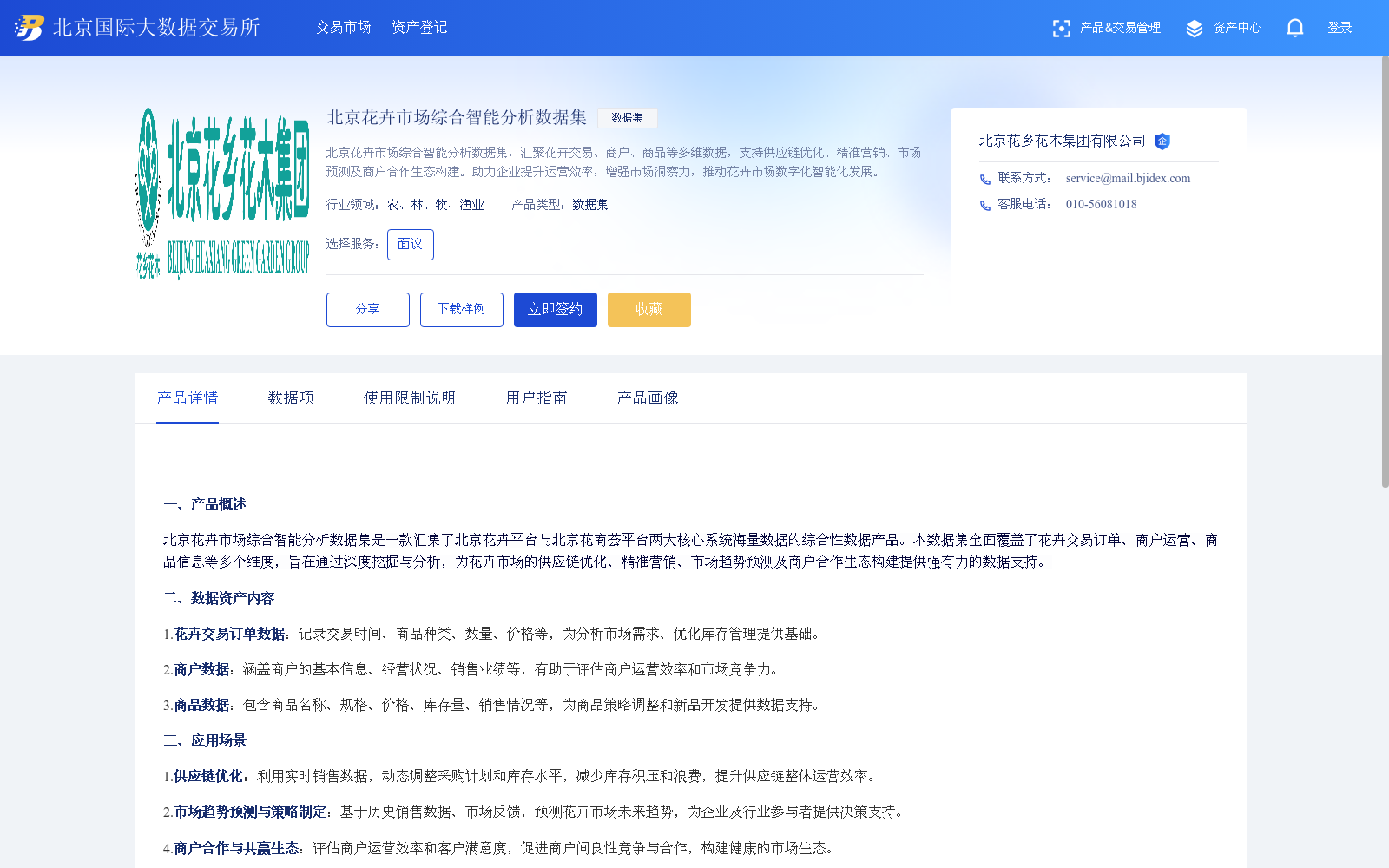Image resolution: width=1389 pixels, height=868 pixels.
Task: Switch to the 产品详情 tab
Action: click(x=188, y=398)
